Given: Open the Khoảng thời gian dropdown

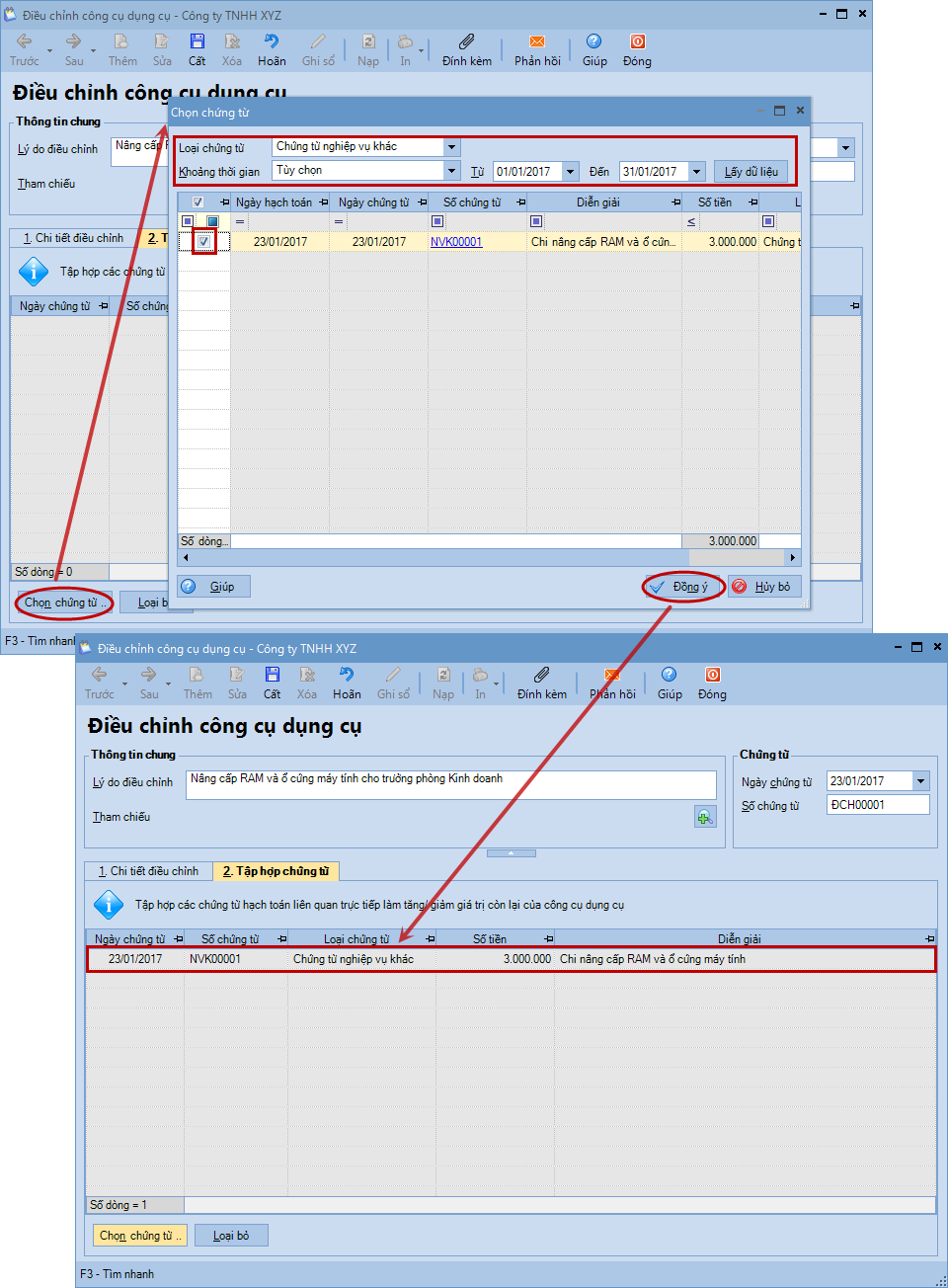Looking at the screenshot, I should (x=451, y=171).
